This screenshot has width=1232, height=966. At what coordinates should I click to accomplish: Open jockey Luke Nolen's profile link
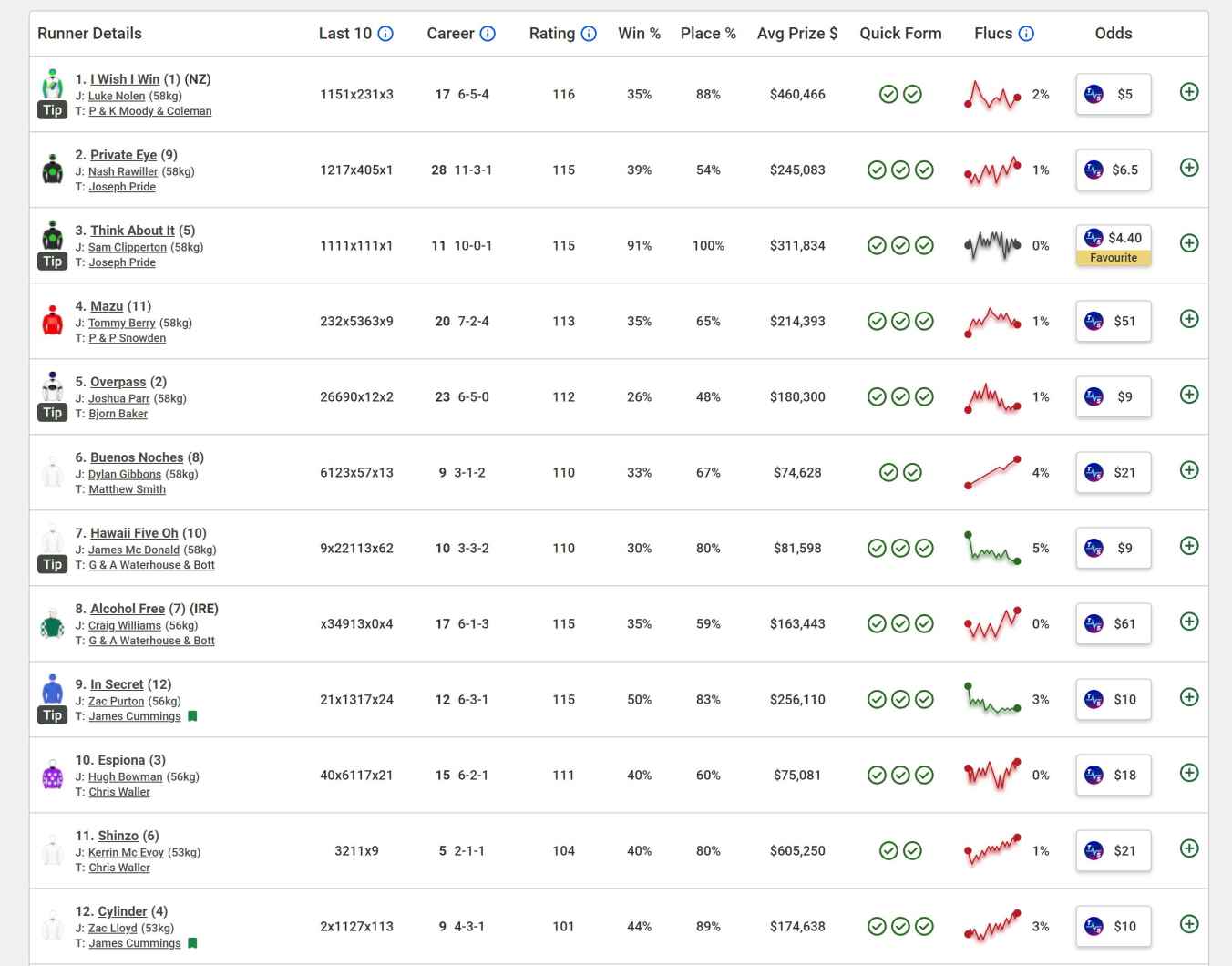point(117,96)
